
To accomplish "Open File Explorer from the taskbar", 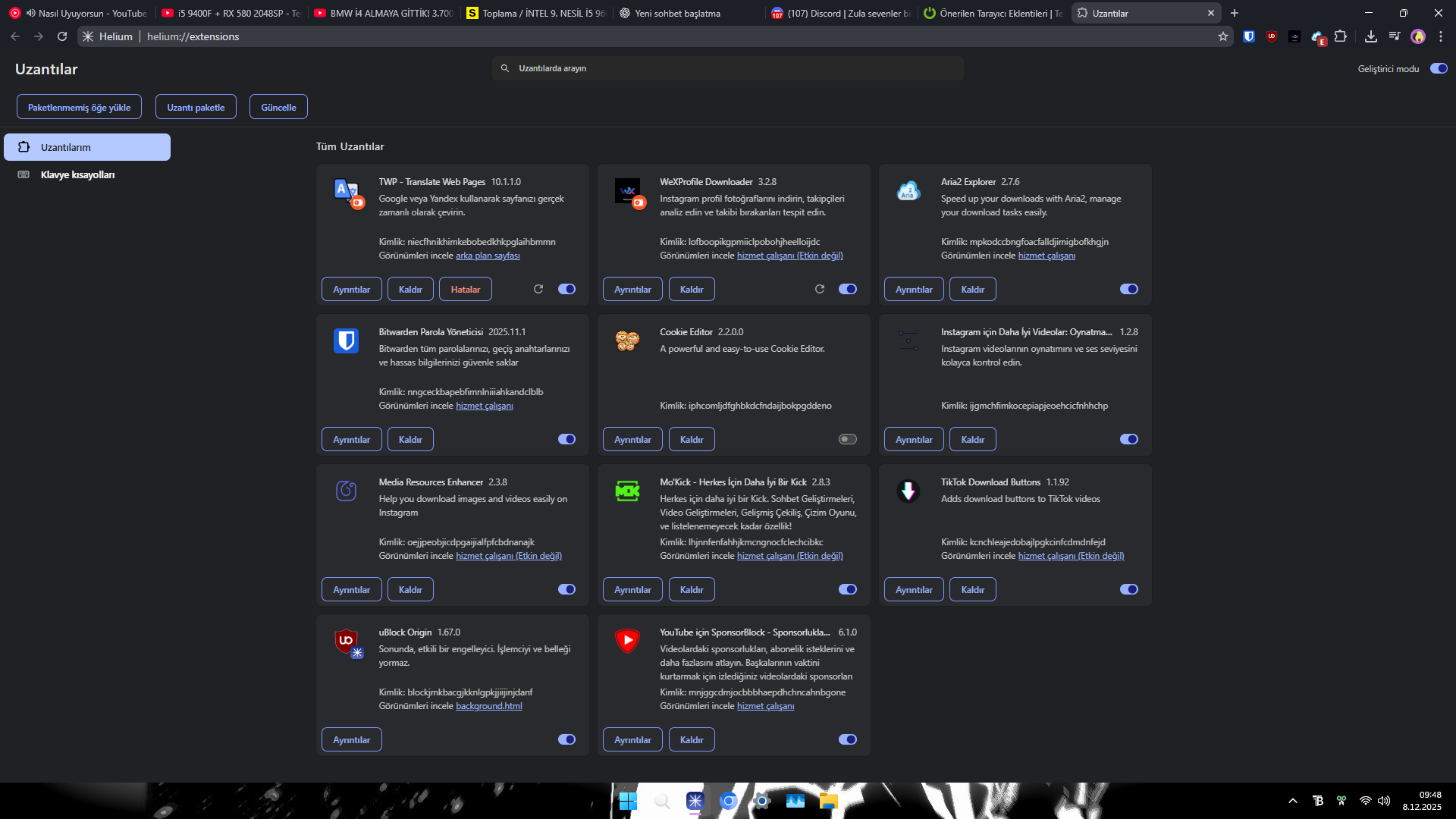I will [829, 801].
